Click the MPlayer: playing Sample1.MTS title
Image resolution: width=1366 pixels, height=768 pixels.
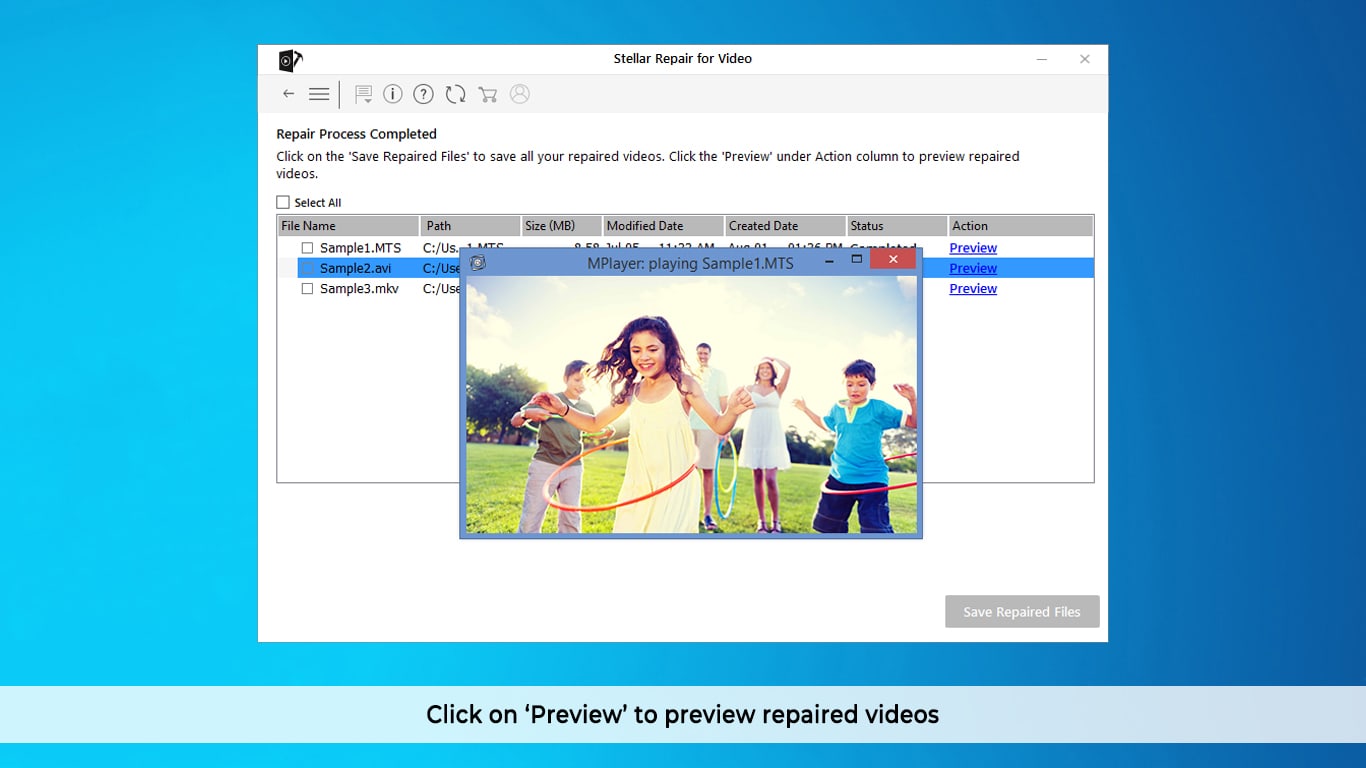coord(690,263)
